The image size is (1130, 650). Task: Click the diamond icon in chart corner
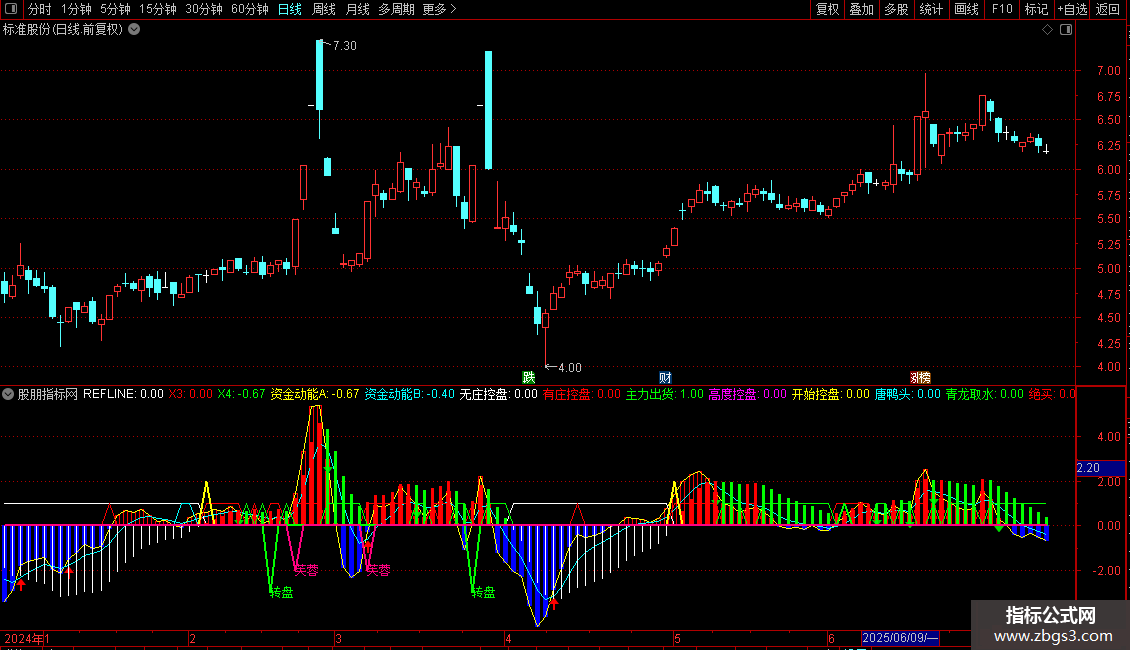1047,30
